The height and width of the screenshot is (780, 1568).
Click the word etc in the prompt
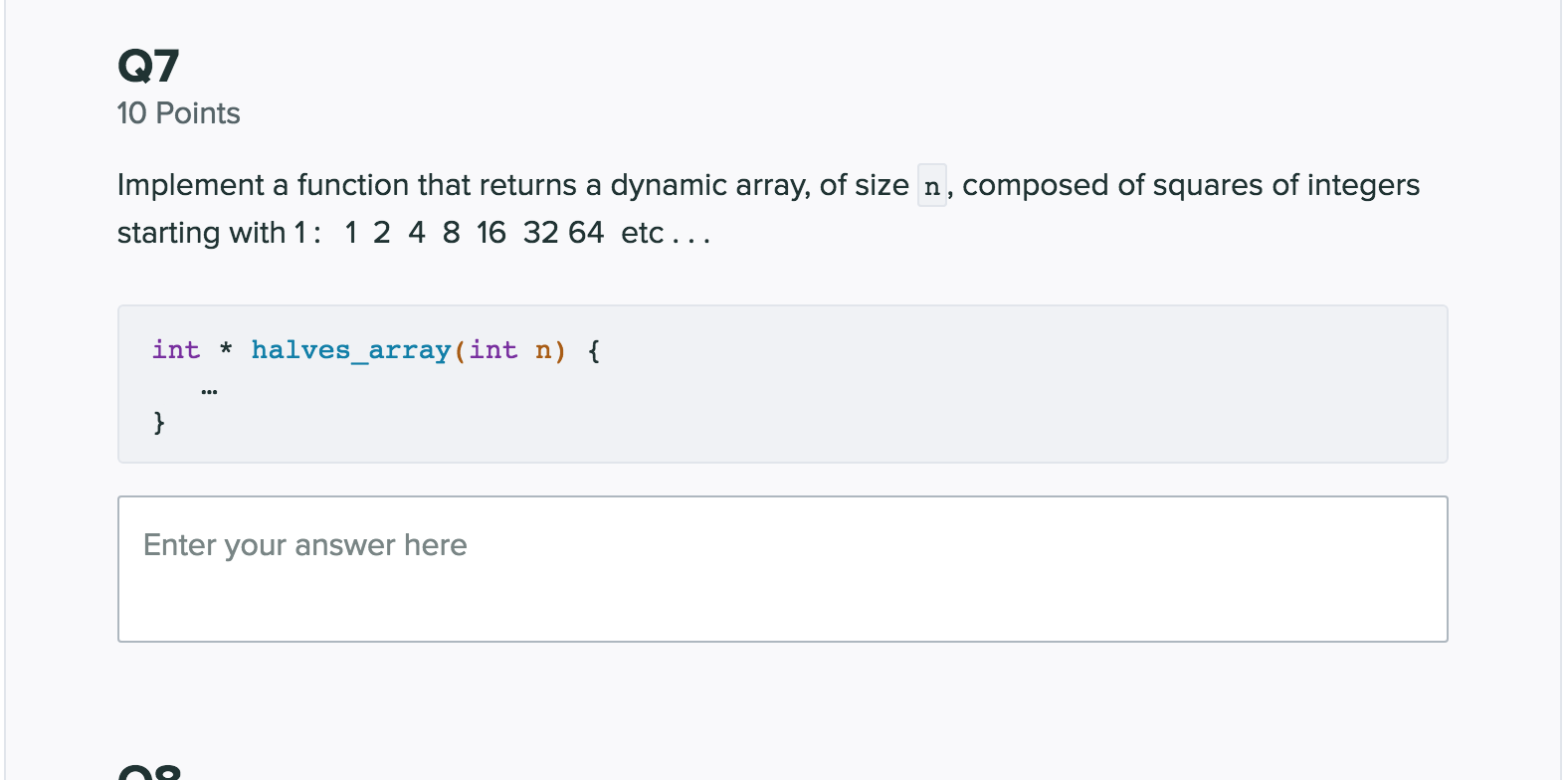tap(645, 232)
